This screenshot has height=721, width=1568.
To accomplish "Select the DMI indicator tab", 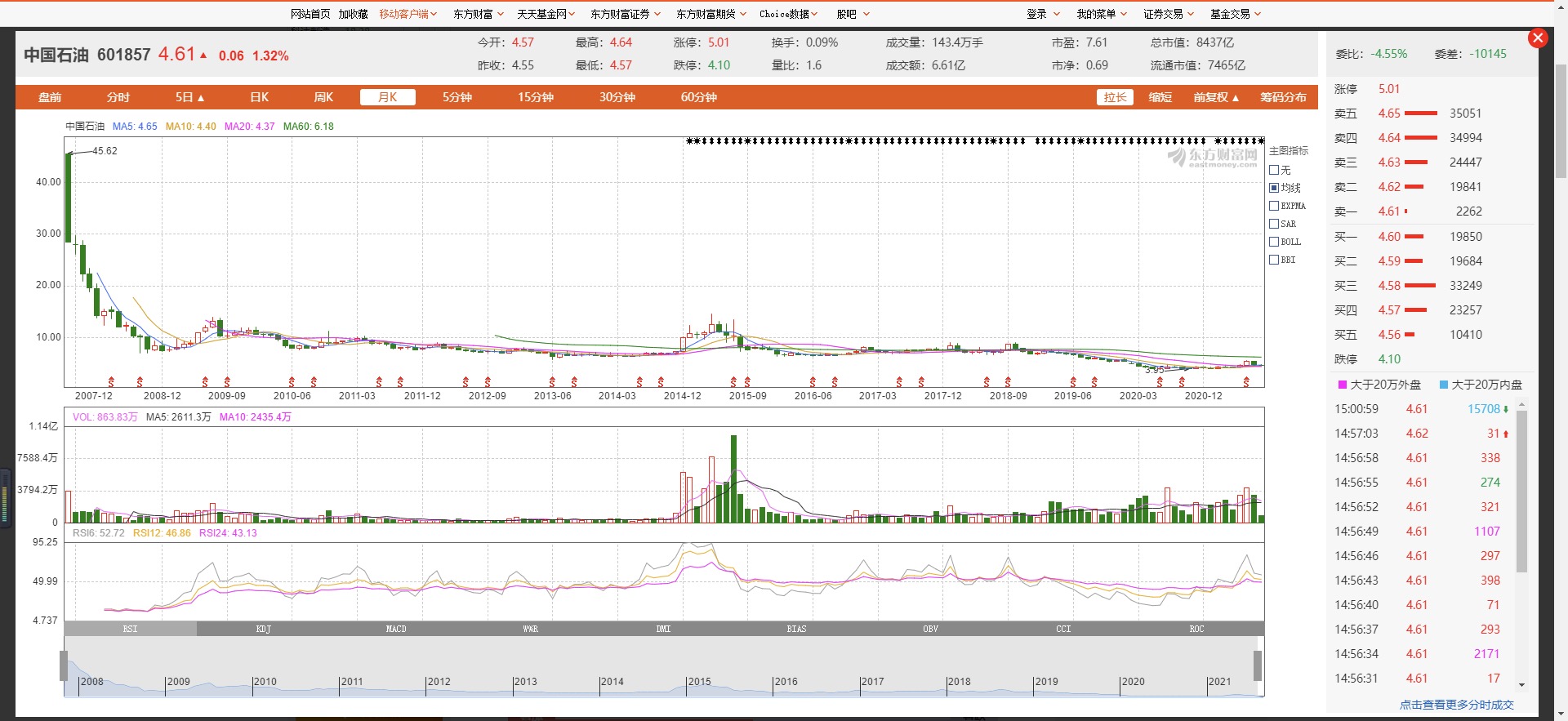I will coord(663,629).
